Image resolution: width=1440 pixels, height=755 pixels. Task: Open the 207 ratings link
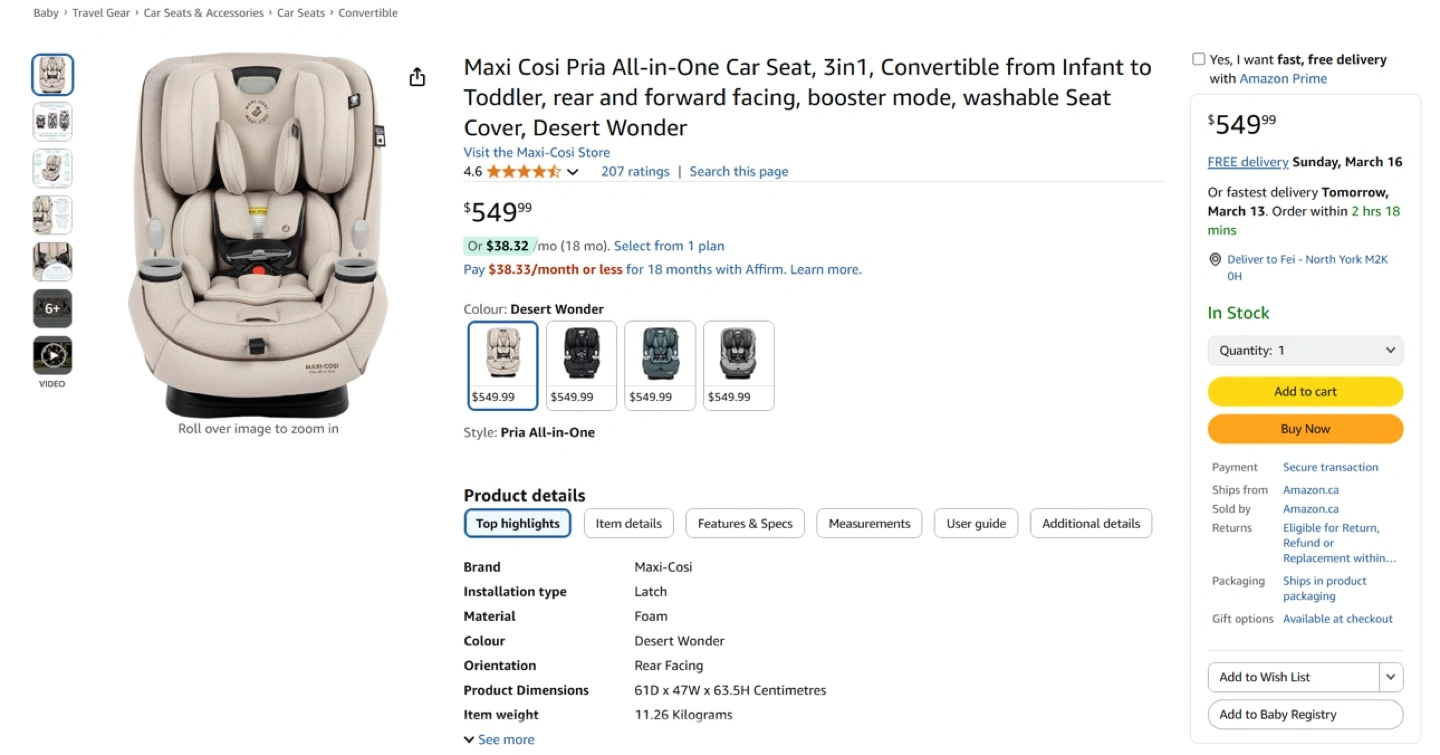[x=635, y=172]
